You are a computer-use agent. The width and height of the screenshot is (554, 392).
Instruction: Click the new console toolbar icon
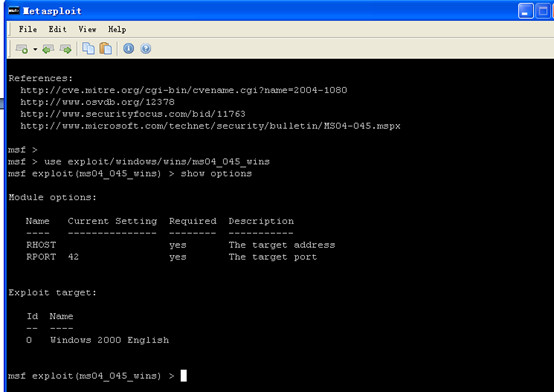(22, 48)
